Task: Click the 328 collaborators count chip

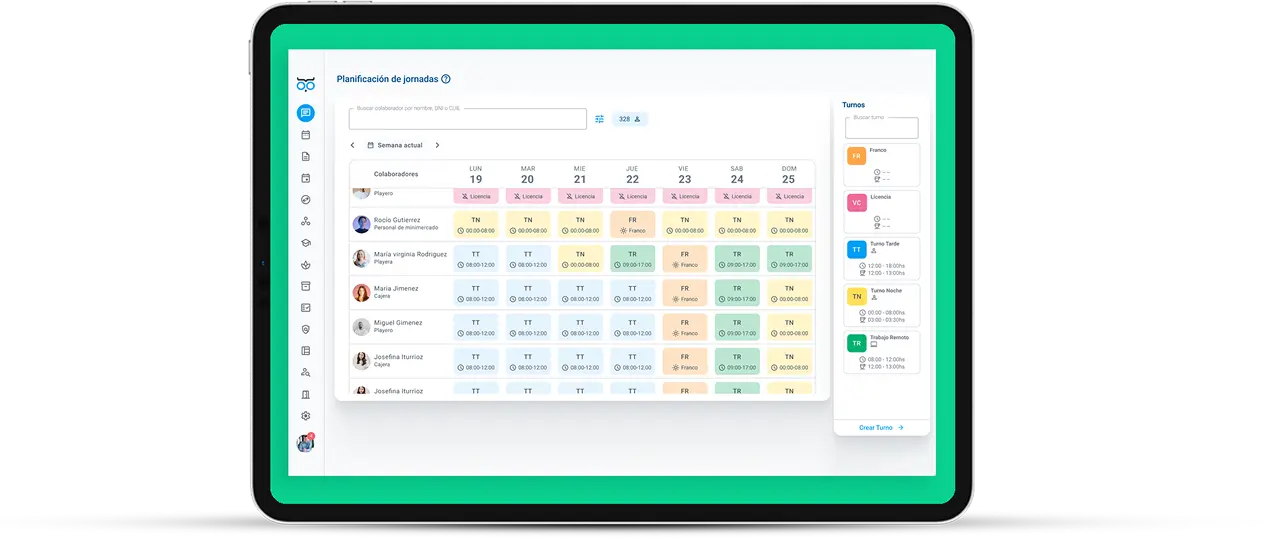Action: [x=629, y=119]
